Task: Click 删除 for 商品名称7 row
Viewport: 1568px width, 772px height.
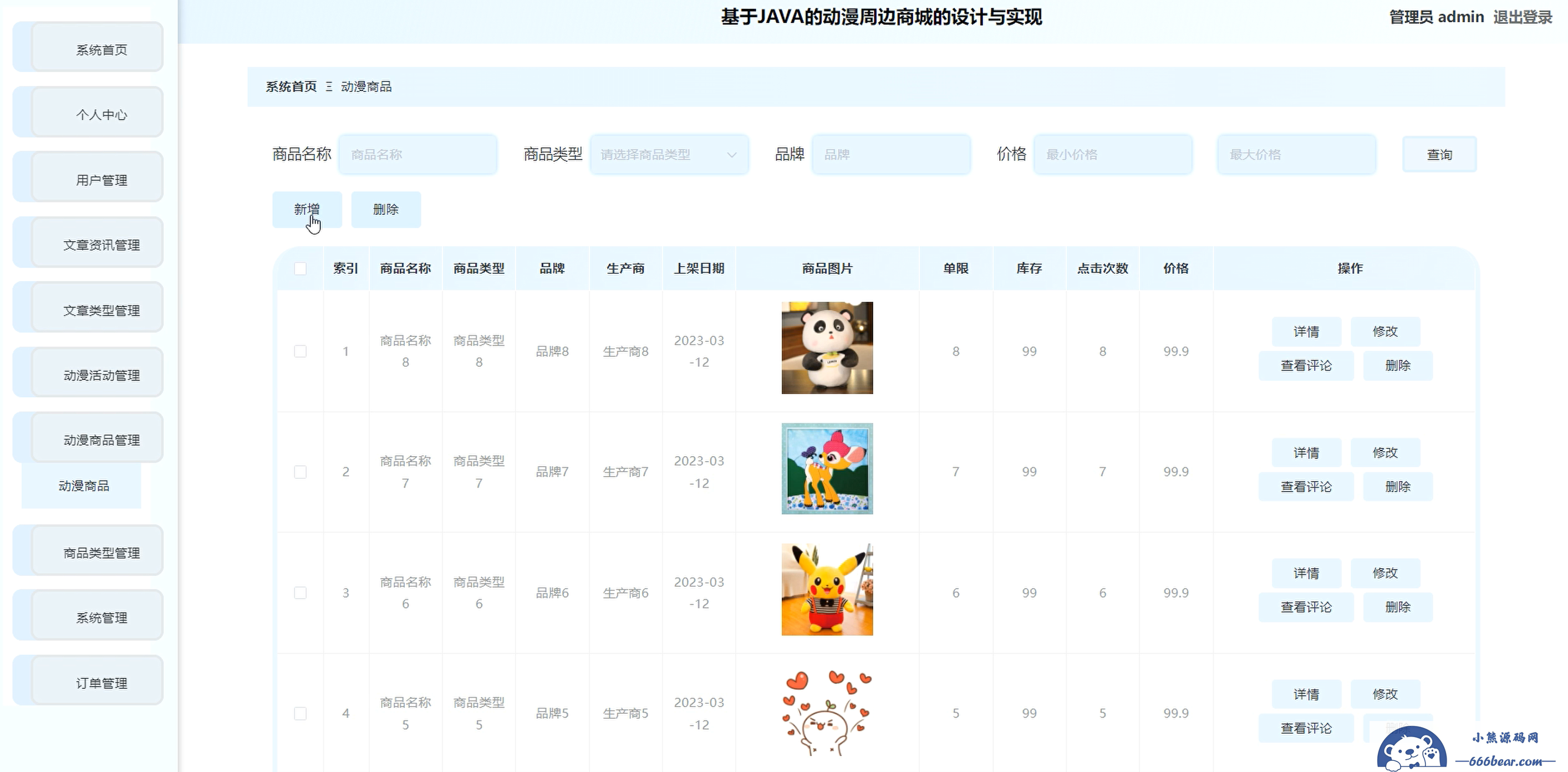Action: pyautogui.click(x=1398, y=487)
